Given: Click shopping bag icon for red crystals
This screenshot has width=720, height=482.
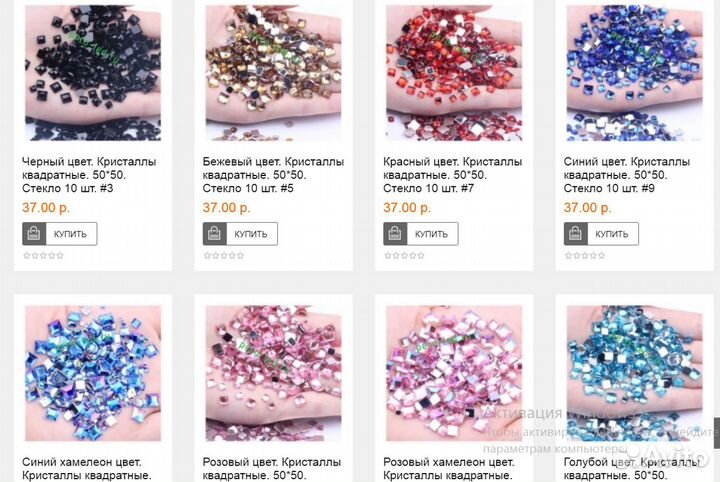Looking at the screenshot, I should (395, 234).
